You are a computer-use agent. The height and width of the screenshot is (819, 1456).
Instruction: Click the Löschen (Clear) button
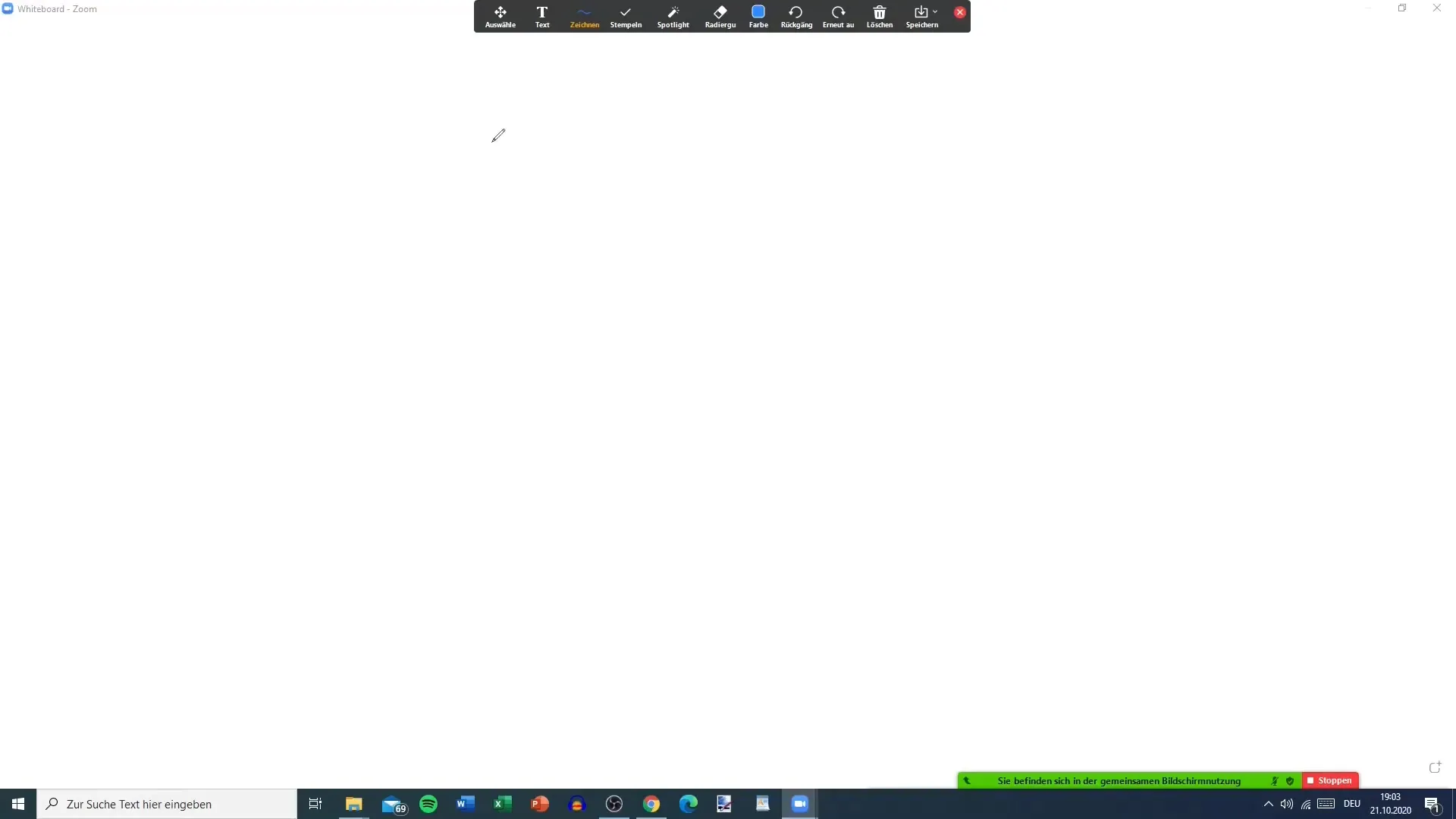click(x=880, y=15)
